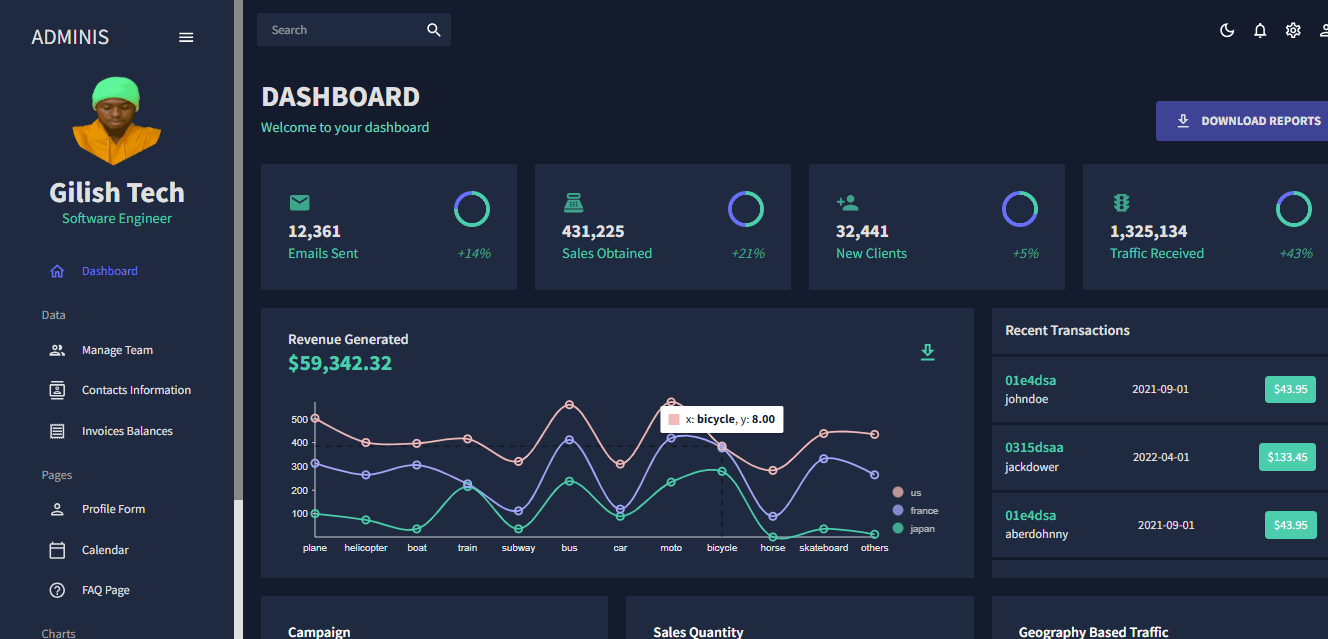
Task: Click the Gilish Tech profile avatar
Action: [x=117, y=121]
